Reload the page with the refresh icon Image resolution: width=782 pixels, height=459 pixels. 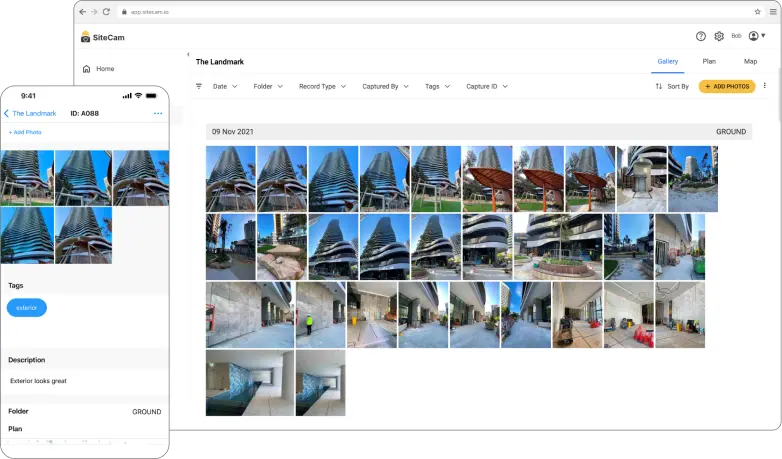click(106, 11)
